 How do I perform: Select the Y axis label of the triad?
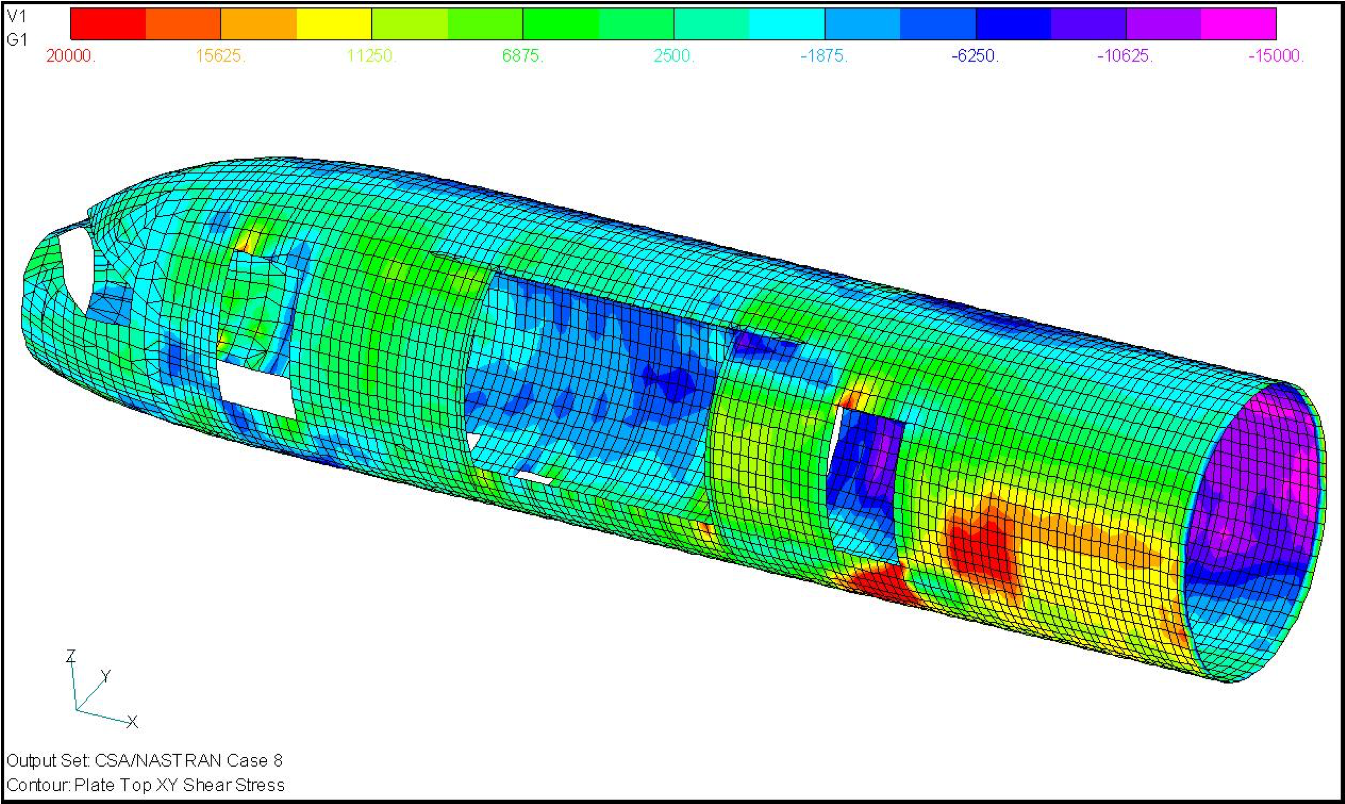pyautogui.click(x=105, y=677)
